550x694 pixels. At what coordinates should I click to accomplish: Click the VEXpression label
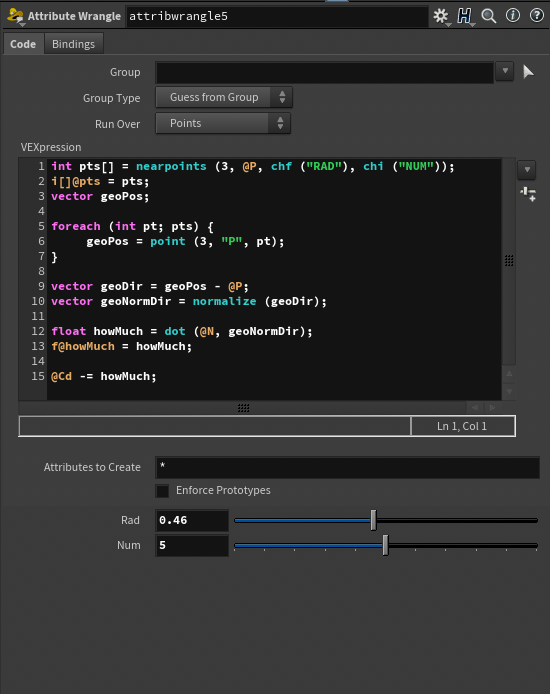51,147
